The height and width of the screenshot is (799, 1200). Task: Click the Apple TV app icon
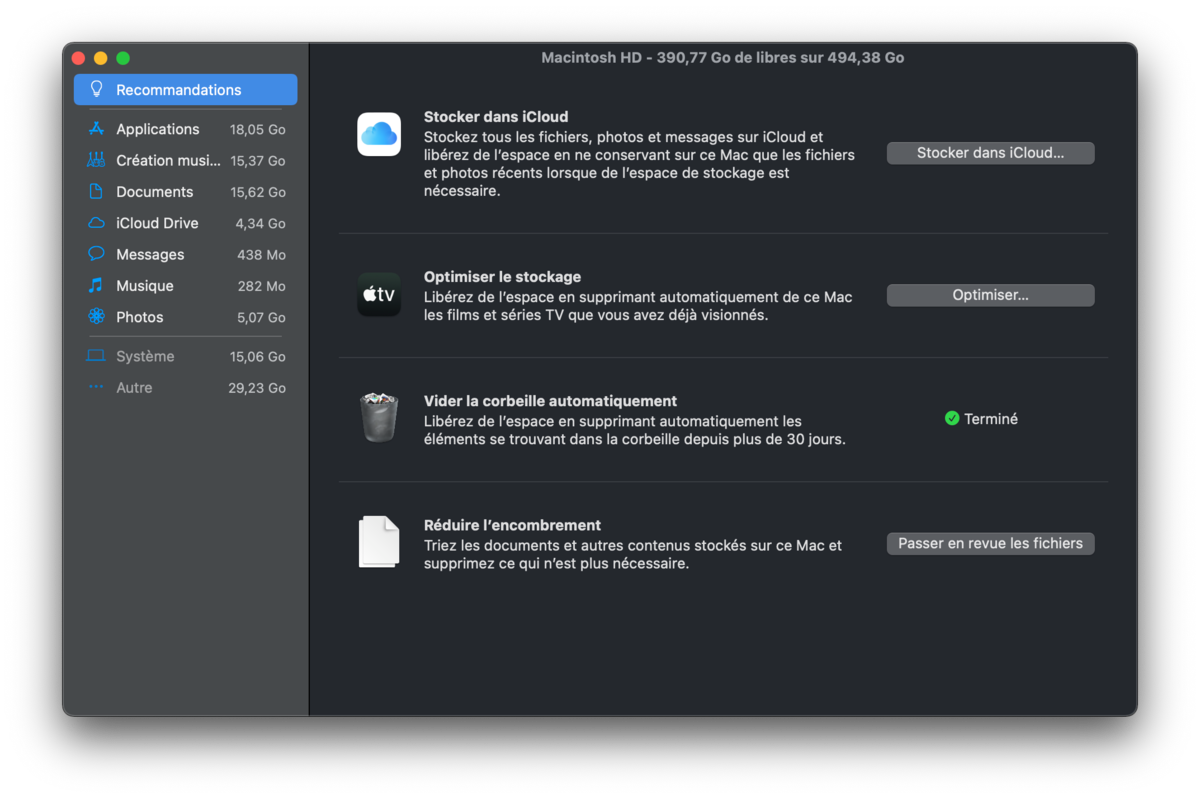tap(379, 294)
